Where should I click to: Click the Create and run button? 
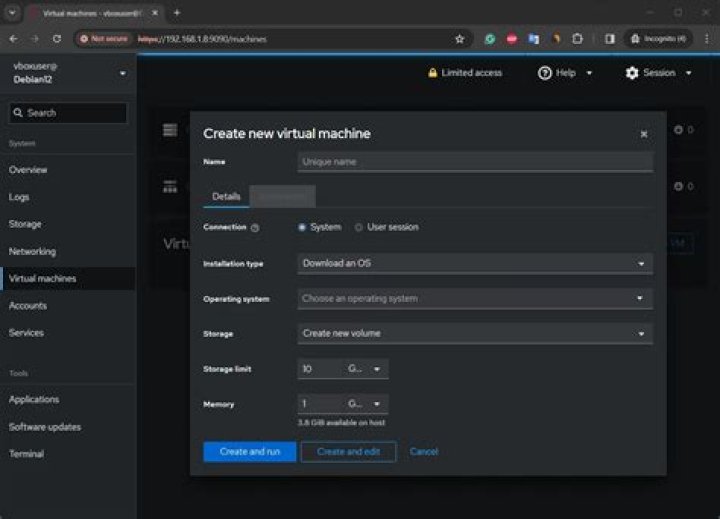(x=250, y=452)
